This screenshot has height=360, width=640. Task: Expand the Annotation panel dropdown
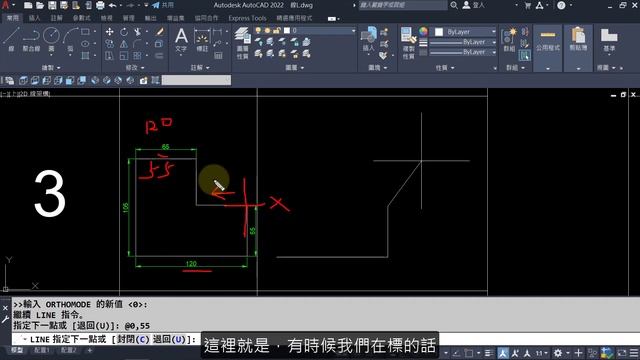[200, 68]
